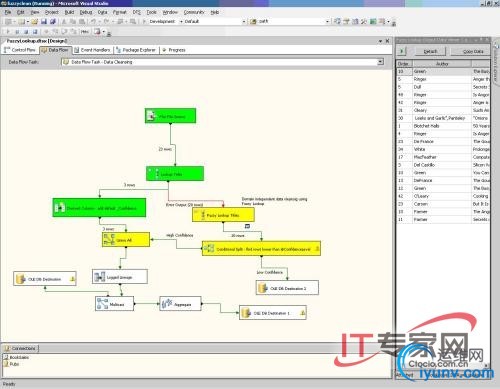Select the Fuzzy Lookup Titles component

tap(223, 215)
